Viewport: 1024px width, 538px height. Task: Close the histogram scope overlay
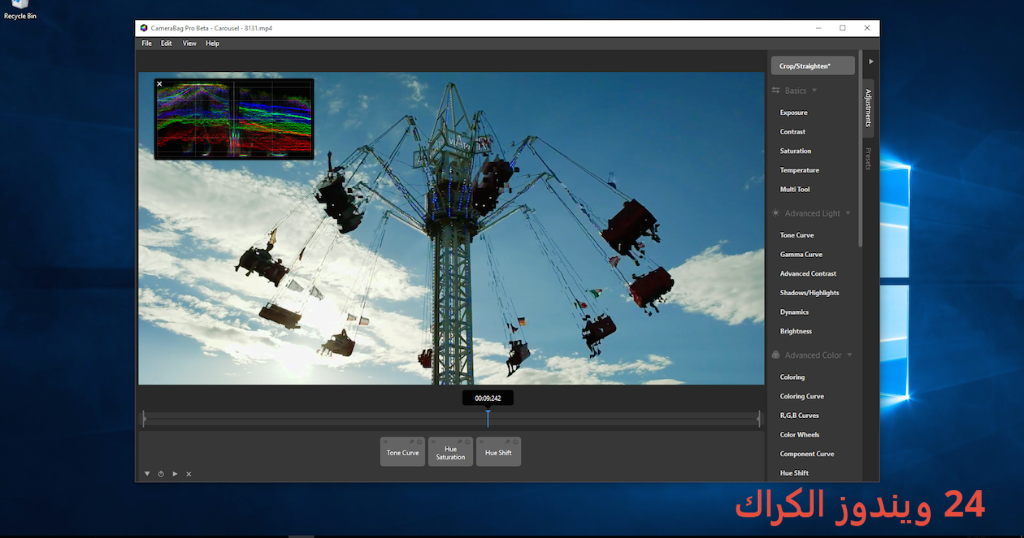[159, 84]
